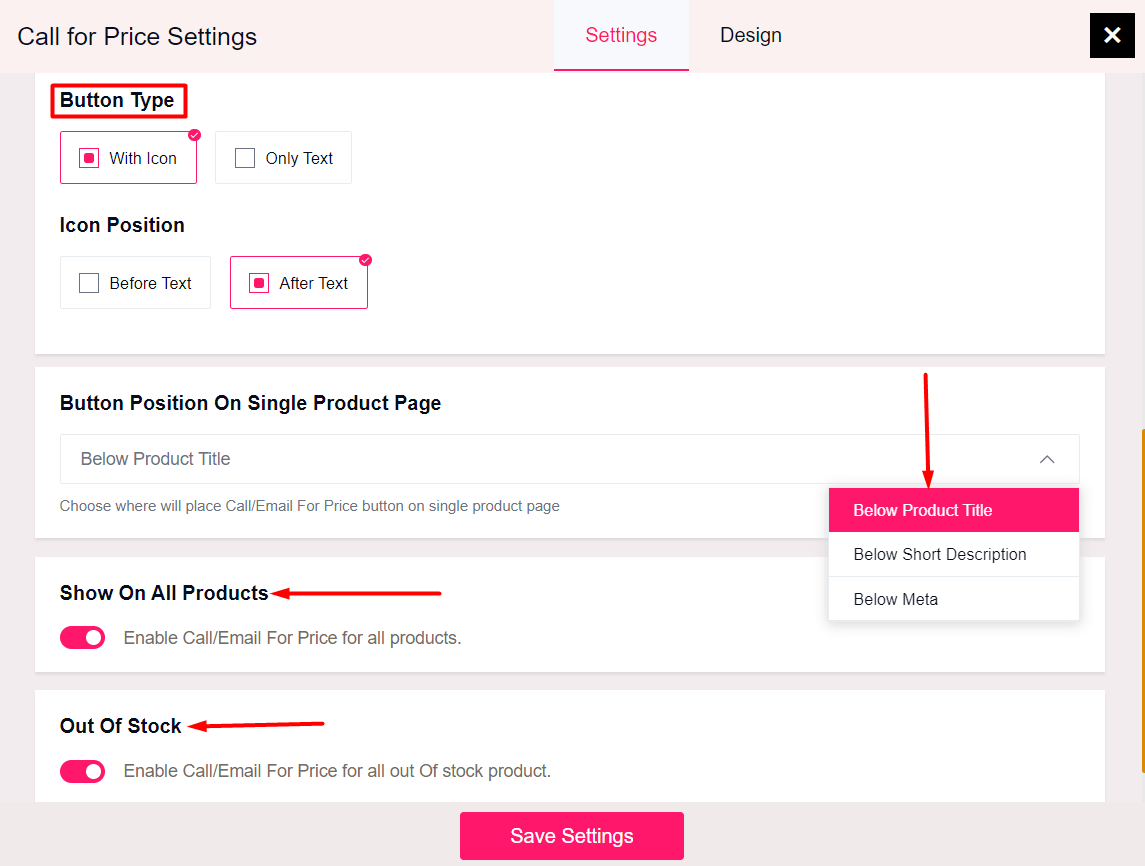
Task: Click the empty square icon in "Only Text"
Action: click(244, 157)
